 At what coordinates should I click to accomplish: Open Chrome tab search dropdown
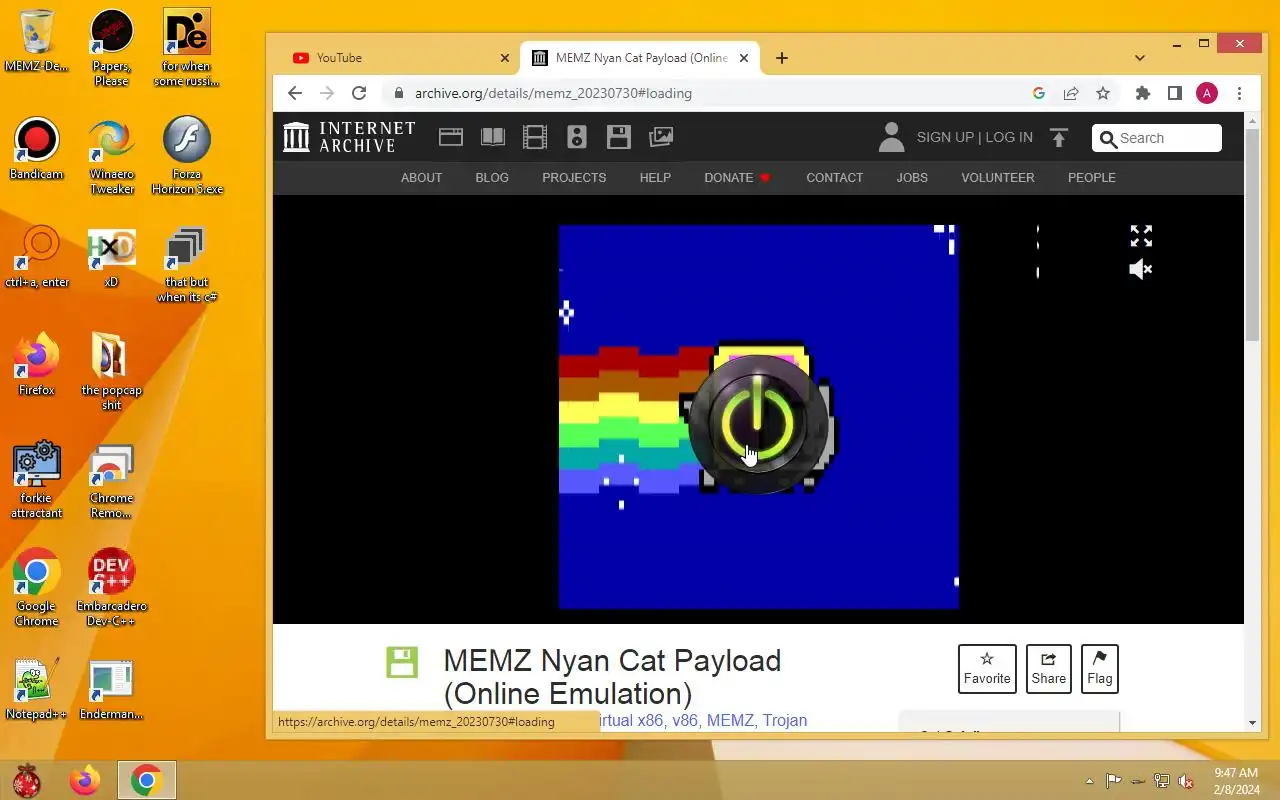click(x=1140, y=58)
